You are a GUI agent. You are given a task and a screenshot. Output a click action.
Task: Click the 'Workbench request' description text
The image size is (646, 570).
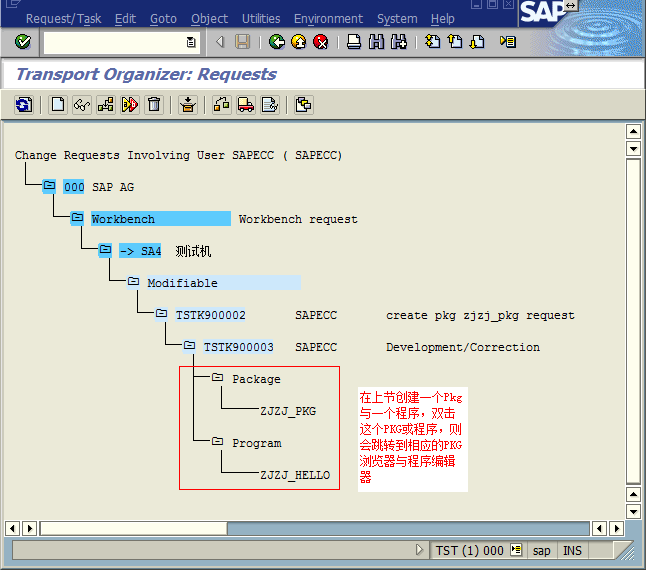tap(298, 219)
